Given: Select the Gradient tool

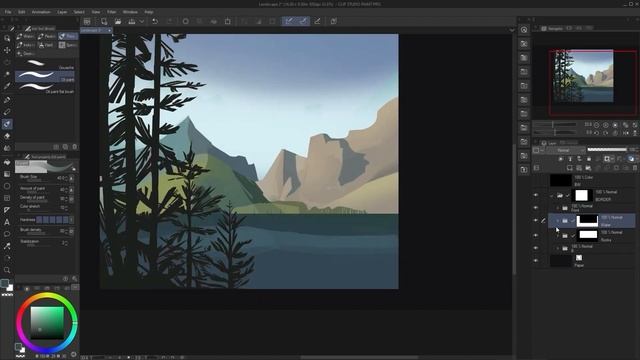Looking at the screenshot, I should [7, 174].
